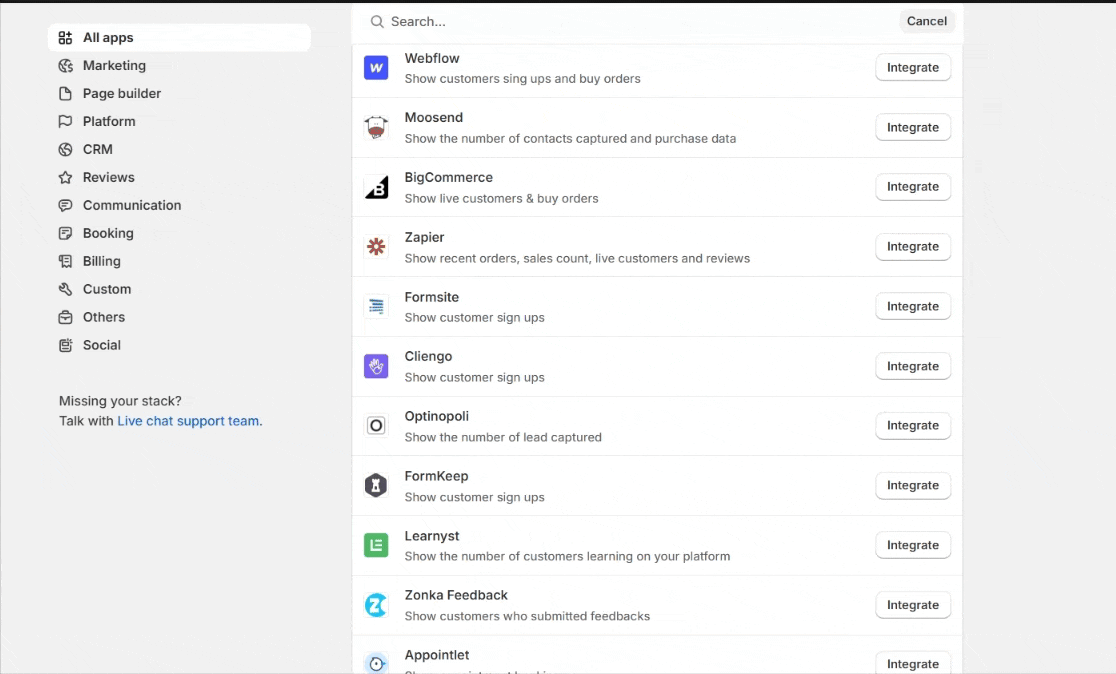The height and width of the screenshot is (674, 1116).
Task: Integrate the Cliengo app
Action: coord(913,366)
